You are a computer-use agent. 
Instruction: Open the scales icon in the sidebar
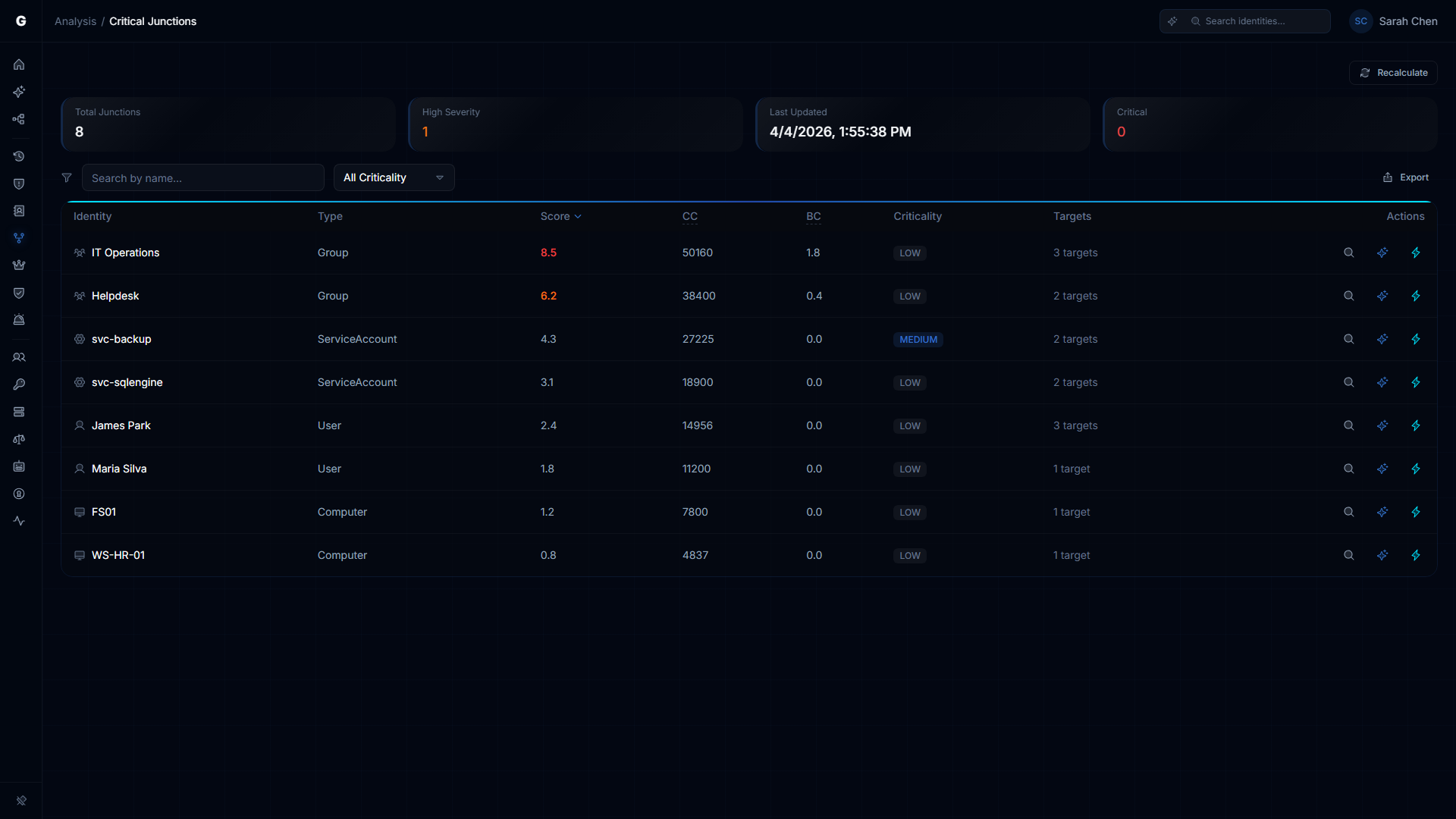[19, 439]
